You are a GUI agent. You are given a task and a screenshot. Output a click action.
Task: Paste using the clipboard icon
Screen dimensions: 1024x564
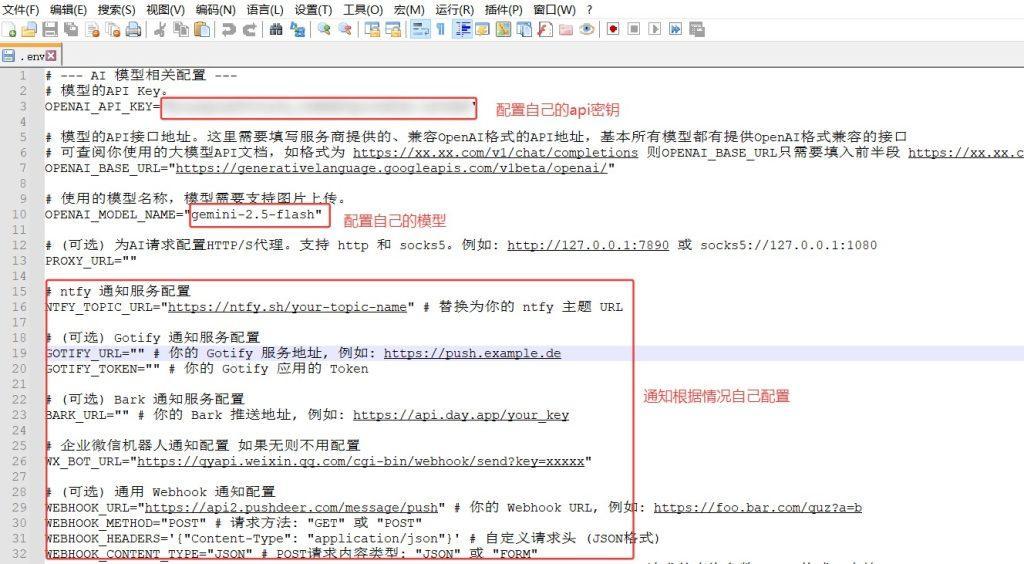[202, 29]
